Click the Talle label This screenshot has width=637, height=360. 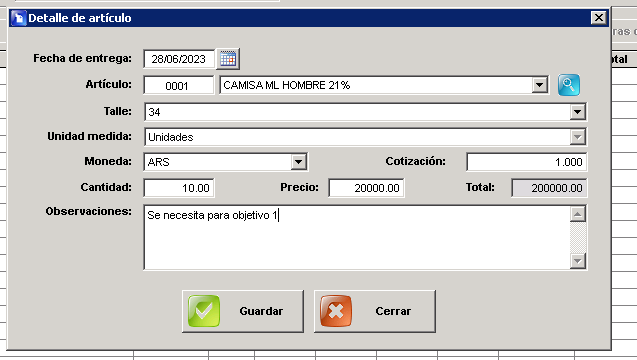click(x=118, y=111)
